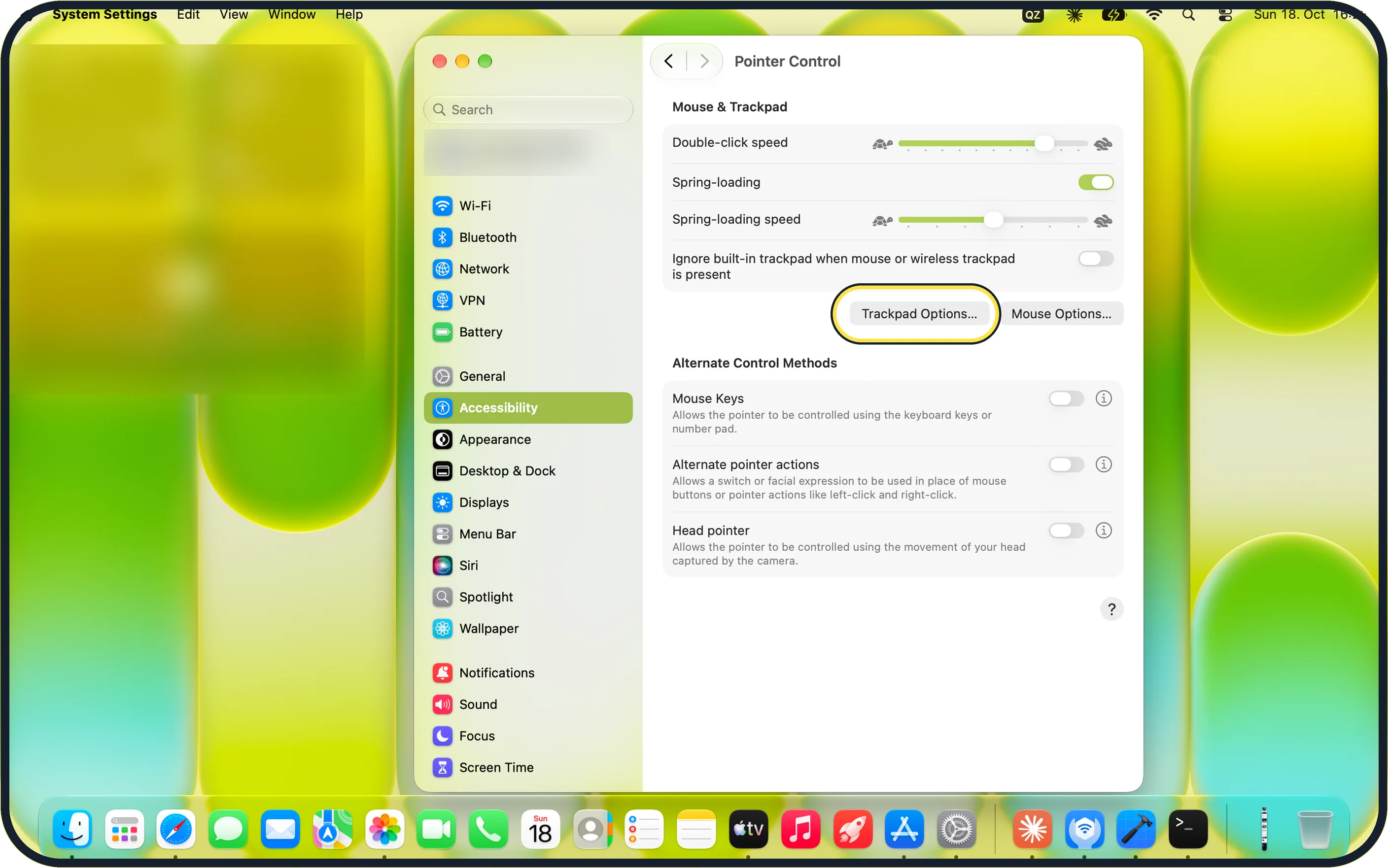The height and width of the screenshot is (868, 1388).
Task: Click the settings Search field
Action: pyautogui.click(x=528, y=109)
